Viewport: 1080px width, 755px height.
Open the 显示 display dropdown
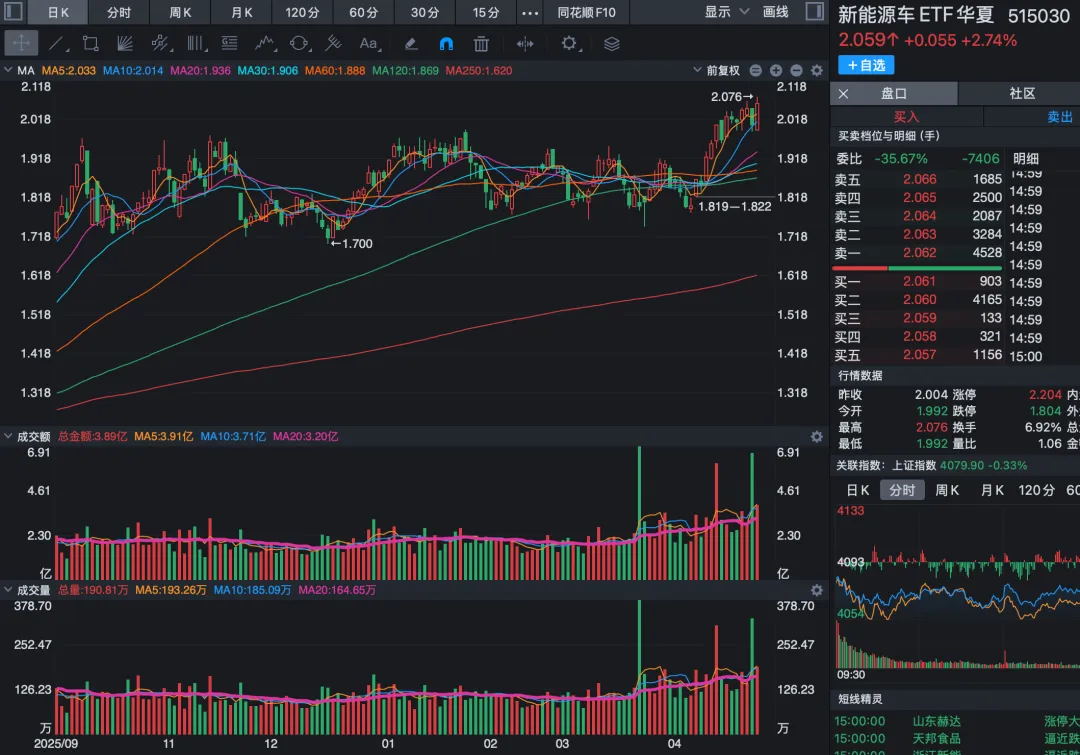click(726, 12)
